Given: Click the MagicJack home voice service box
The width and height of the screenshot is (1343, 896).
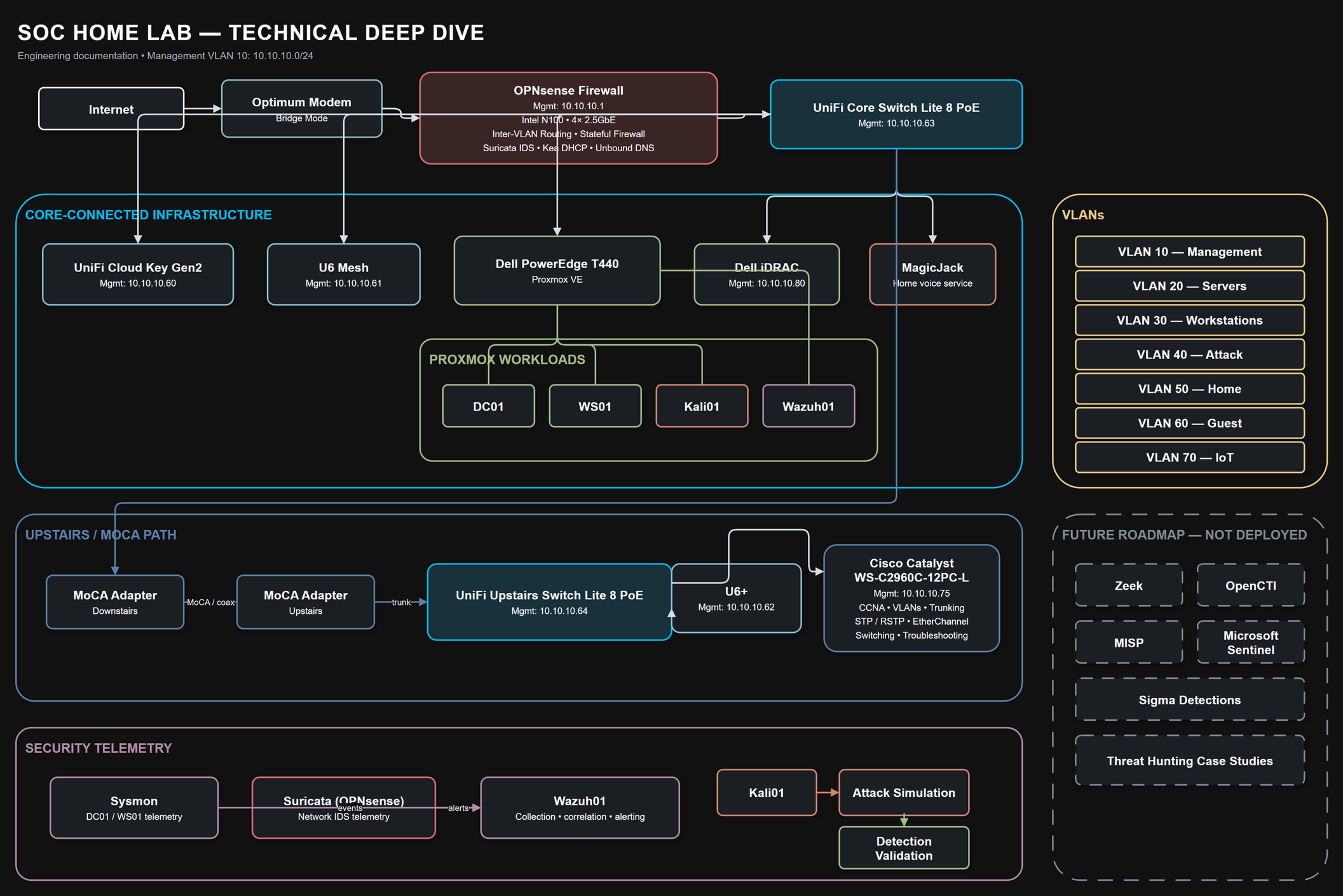Looking at the screenshot, I should coord(932,275).
